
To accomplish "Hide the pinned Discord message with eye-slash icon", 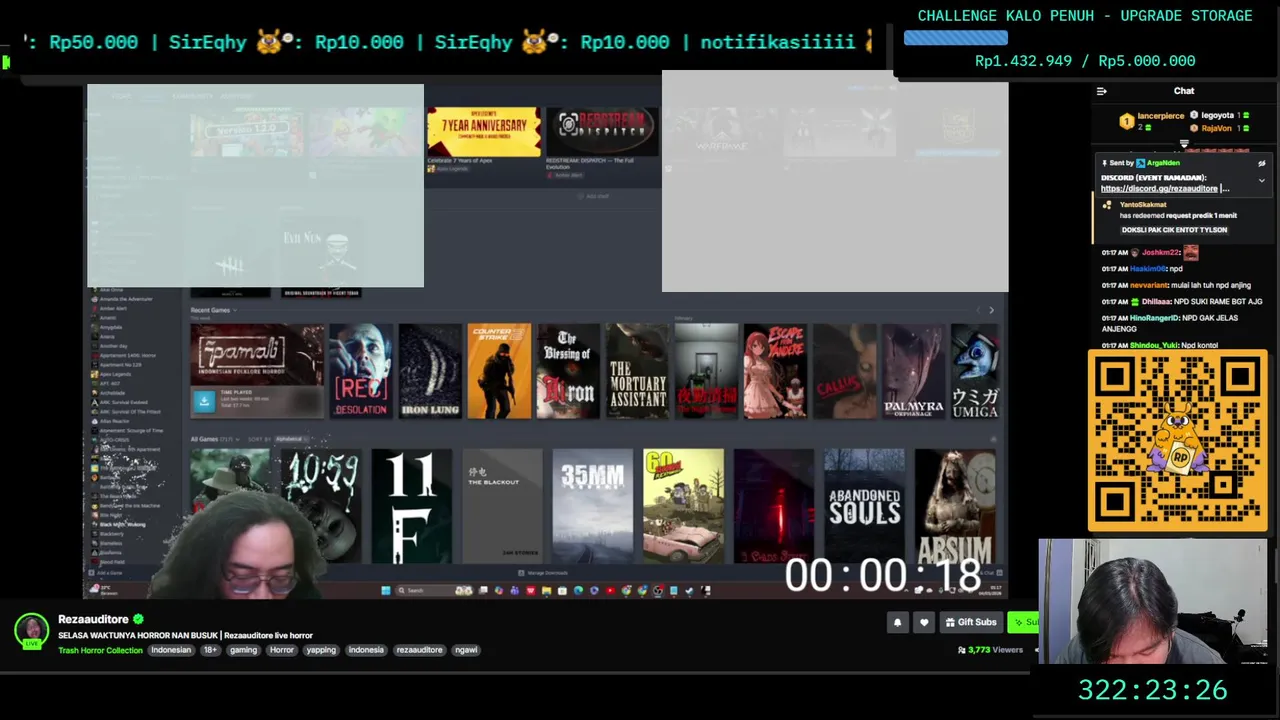I will [1262, 163].
